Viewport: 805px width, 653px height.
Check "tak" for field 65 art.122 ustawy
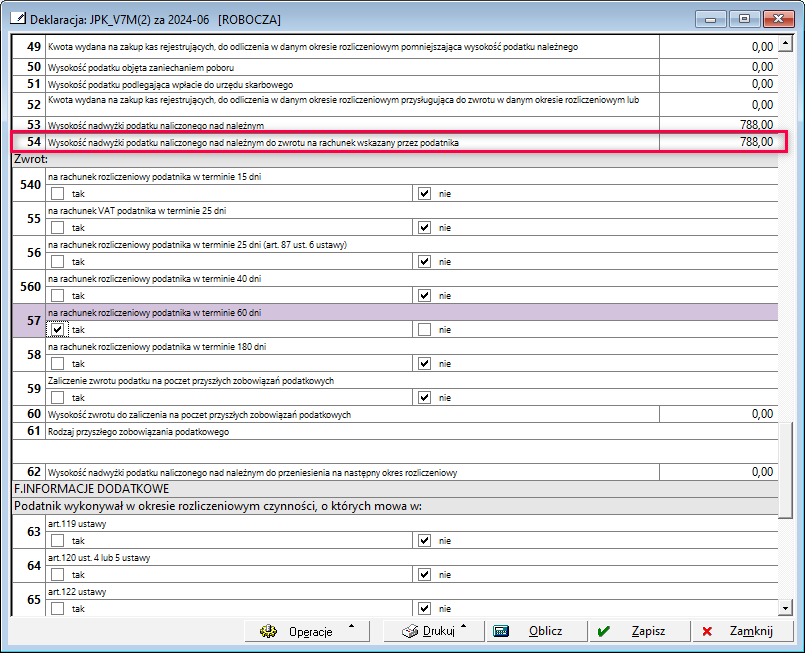(x=58, y=609)
